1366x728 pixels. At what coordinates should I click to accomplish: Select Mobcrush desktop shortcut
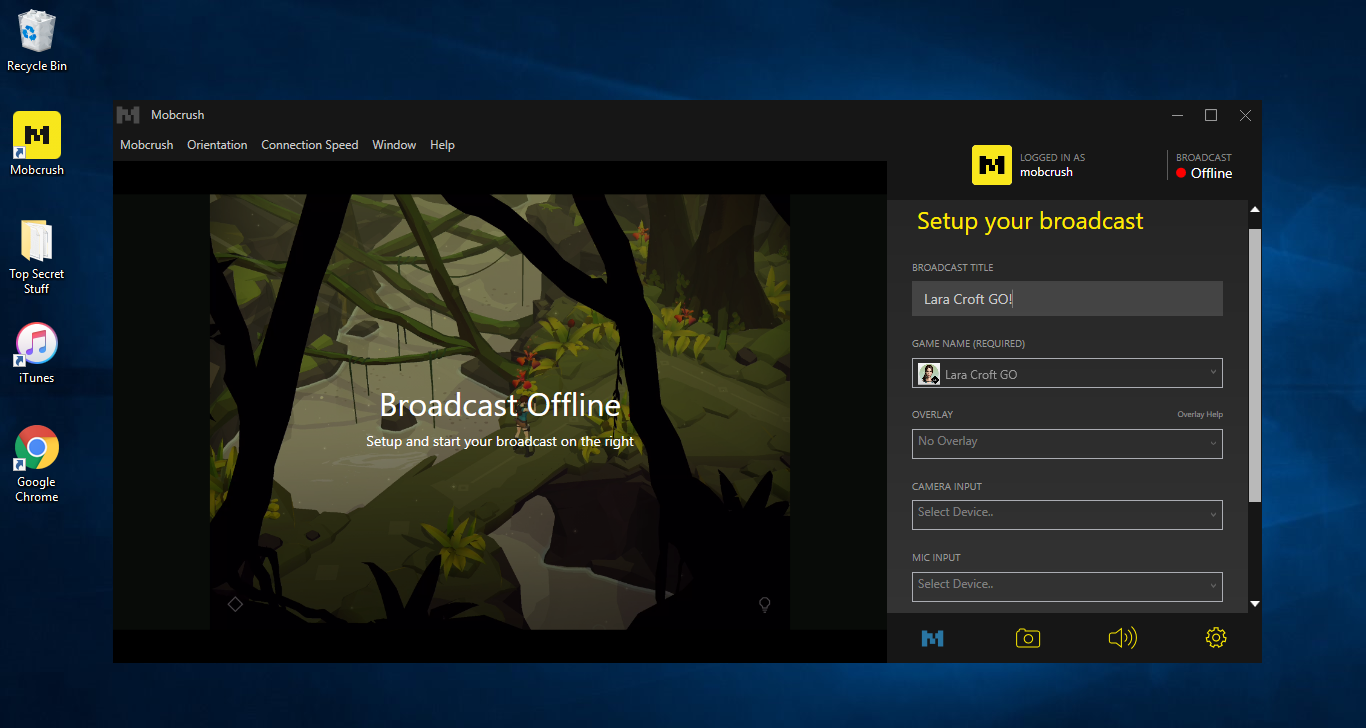click(37, 144)
